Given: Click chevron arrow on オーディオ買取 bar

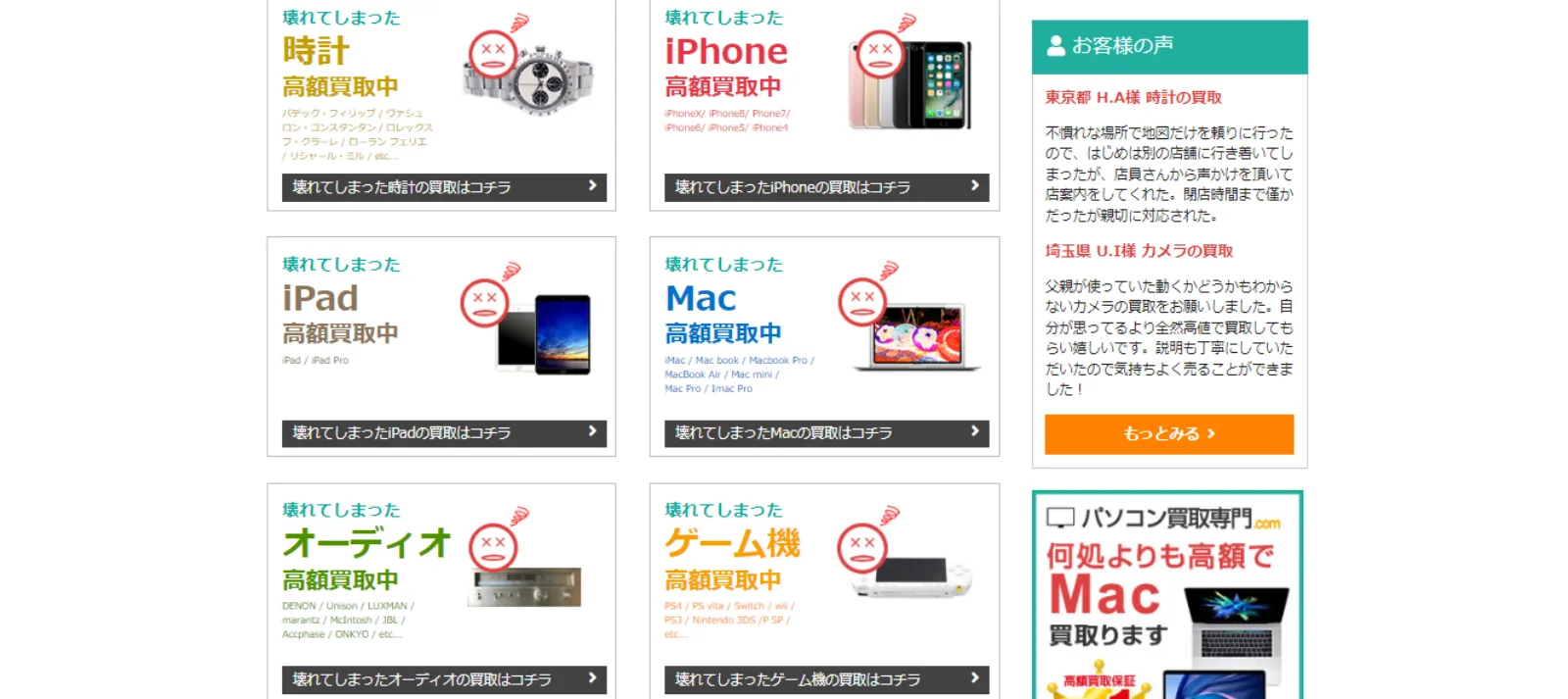Looking at the screenshot, I should pos(592,677).
